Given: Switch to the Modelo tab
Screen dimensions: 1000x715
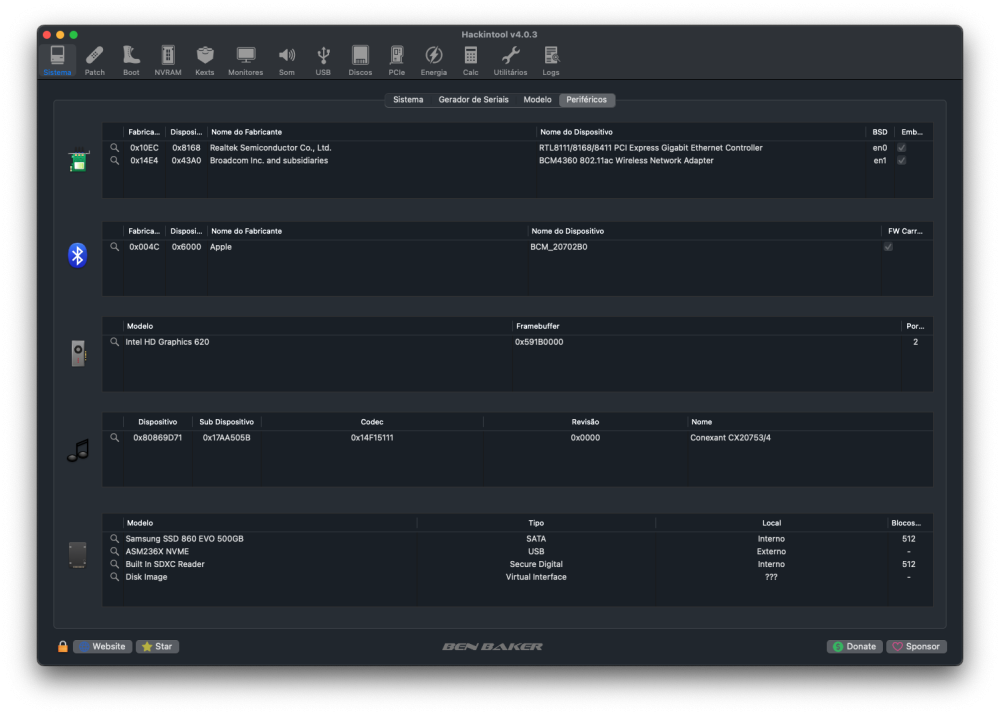Looking at the screenshot, I should tap(537, 100).
